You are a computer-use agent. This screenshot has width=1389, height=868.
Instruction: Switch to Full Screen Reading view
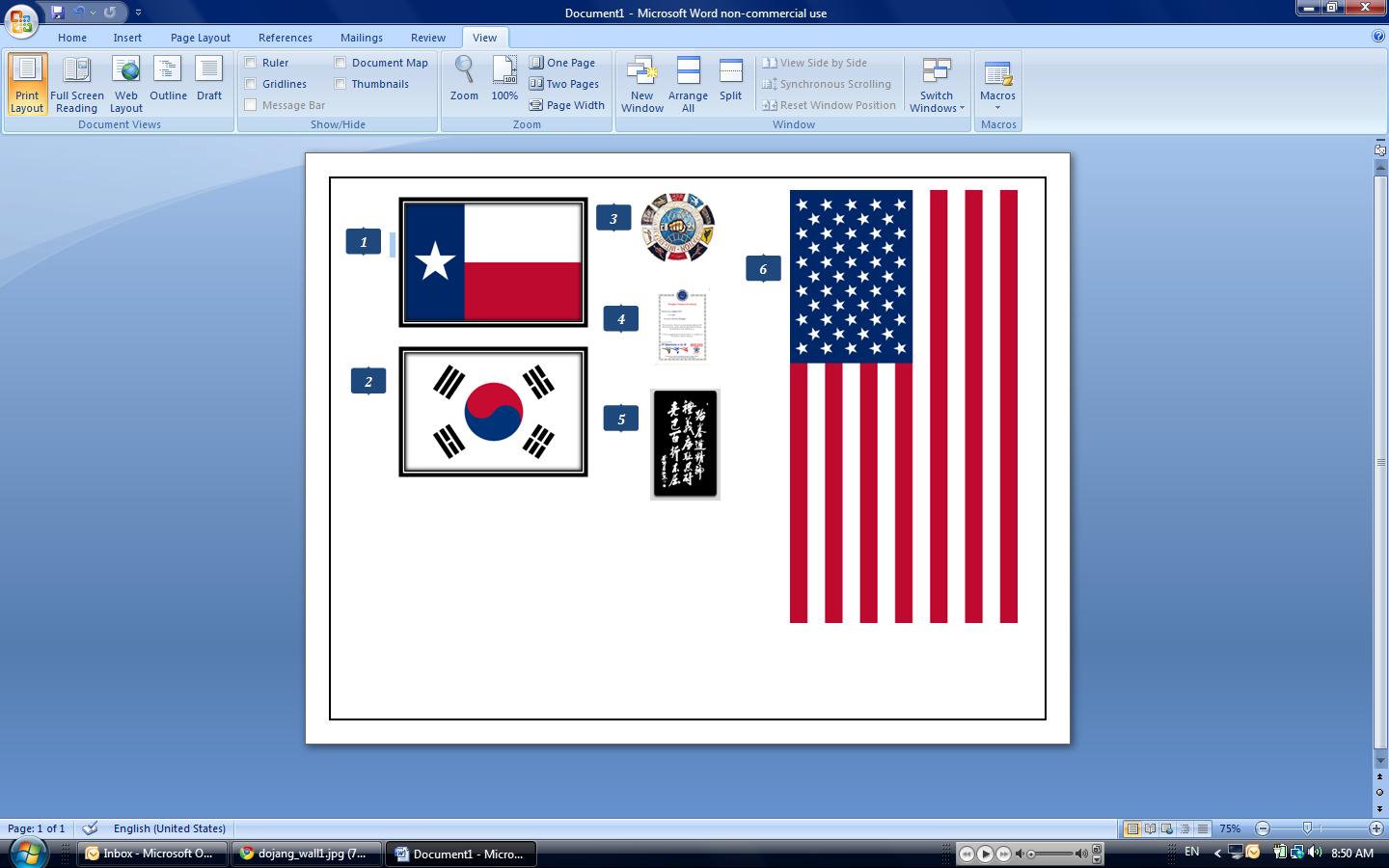coord(77,84)
